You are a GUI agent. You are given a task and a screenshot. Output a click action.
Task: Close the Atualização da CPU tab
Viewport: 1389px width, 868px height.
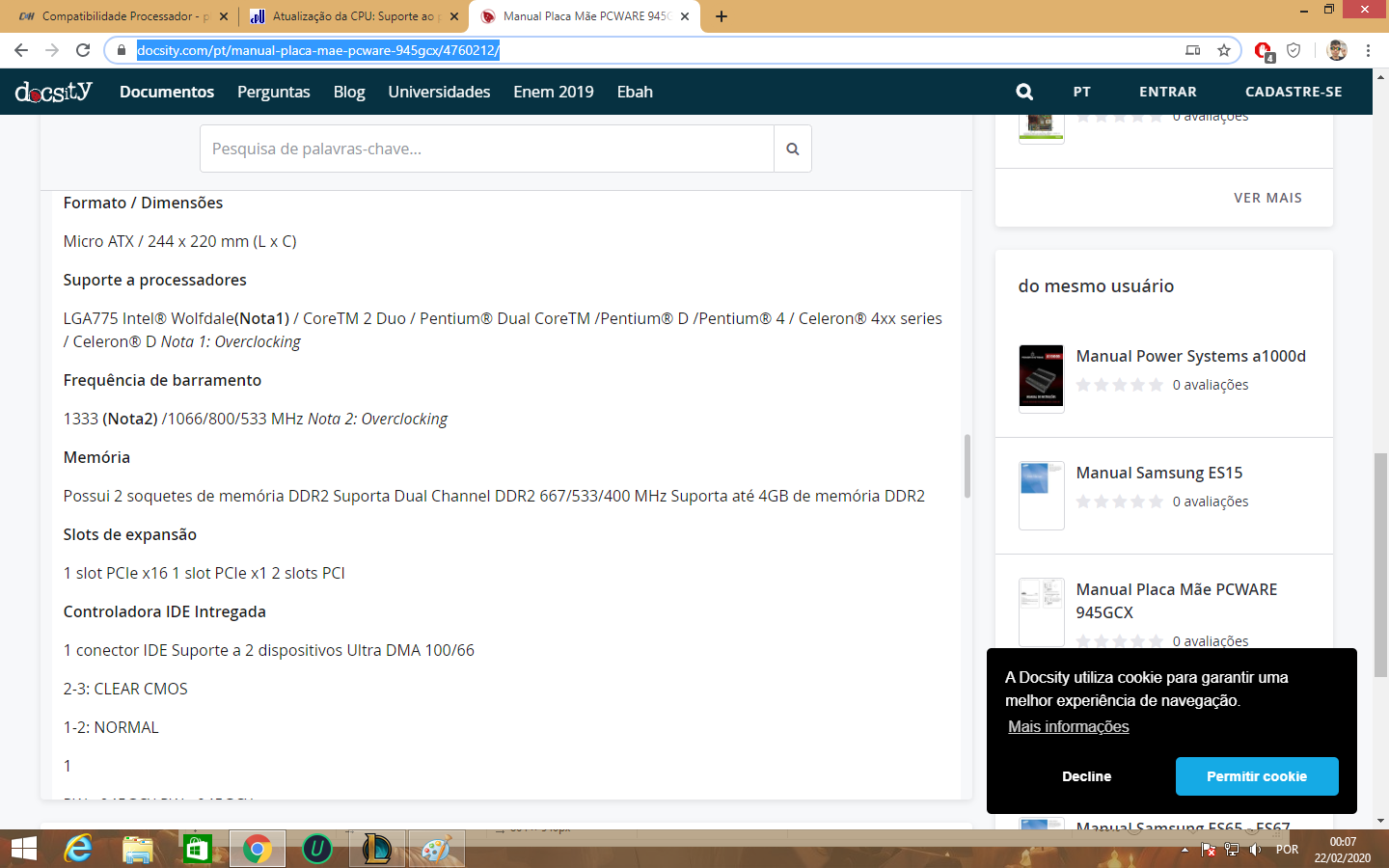tap(454, 16)
